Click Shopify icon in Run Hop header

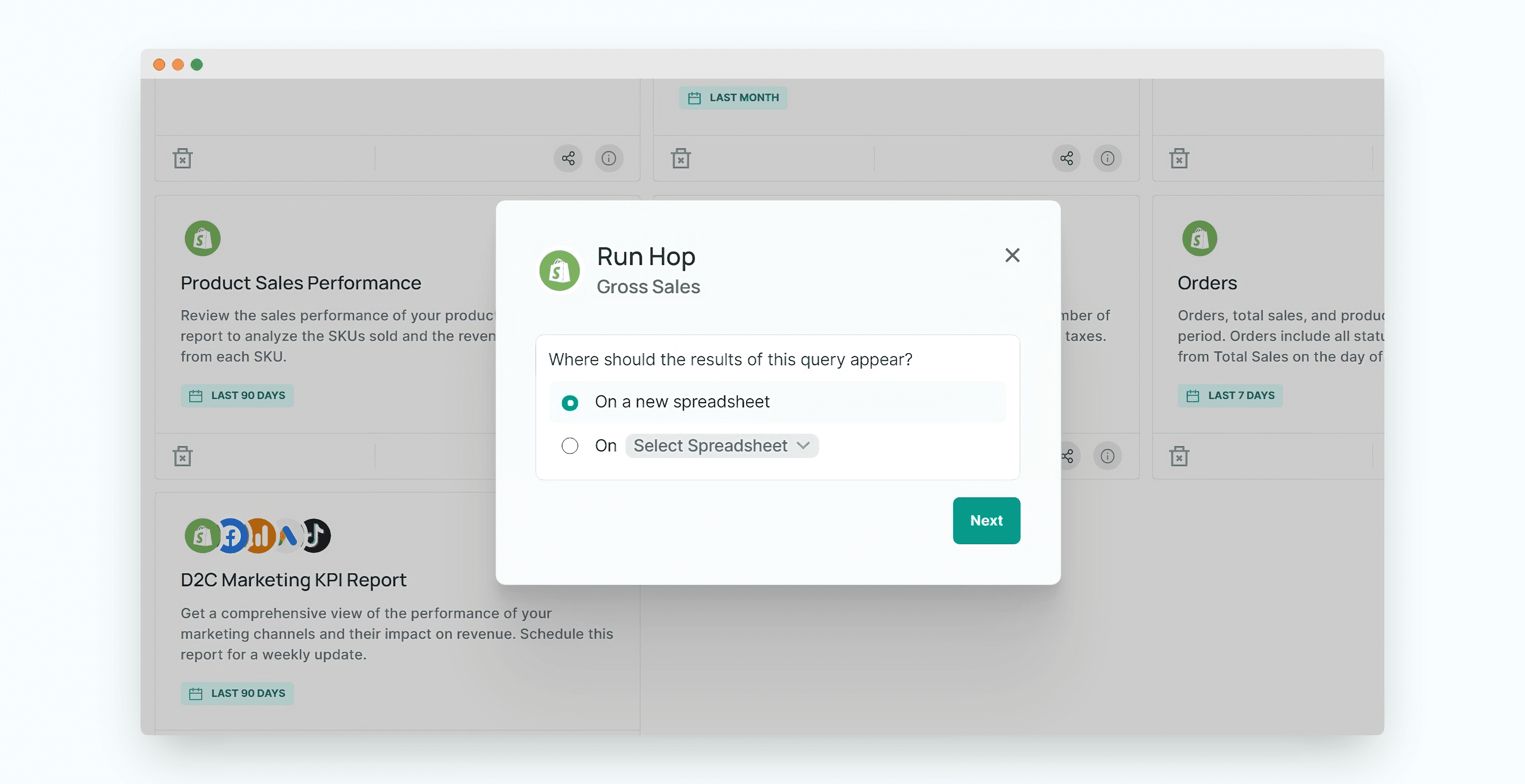click(559, 271)
